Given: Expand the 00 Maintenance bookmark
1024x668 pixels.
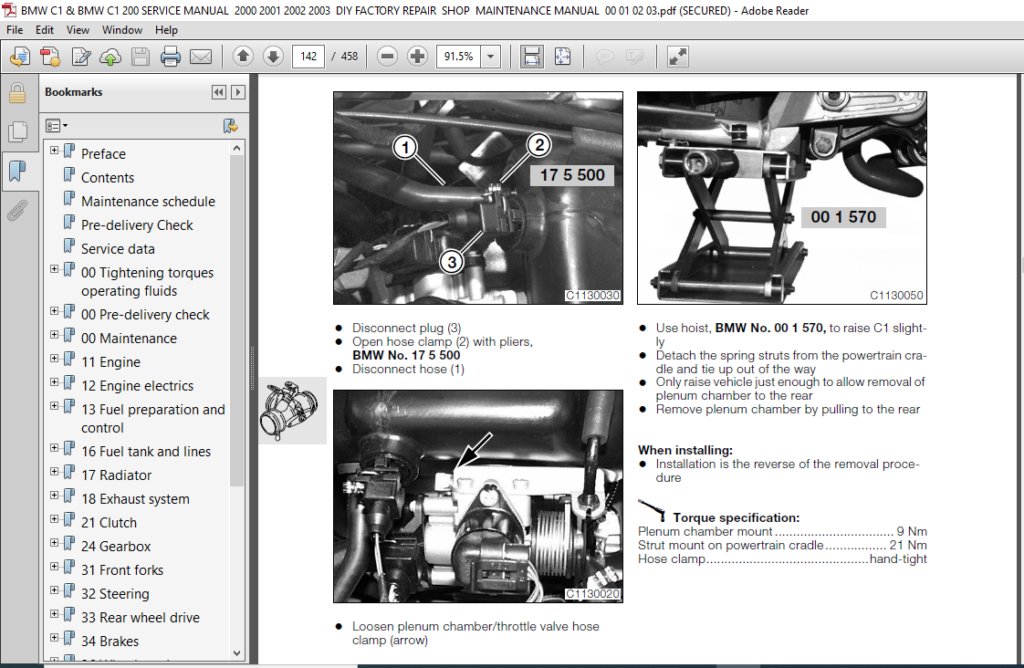Looking at the screenshot, I should tap(54, 334).
